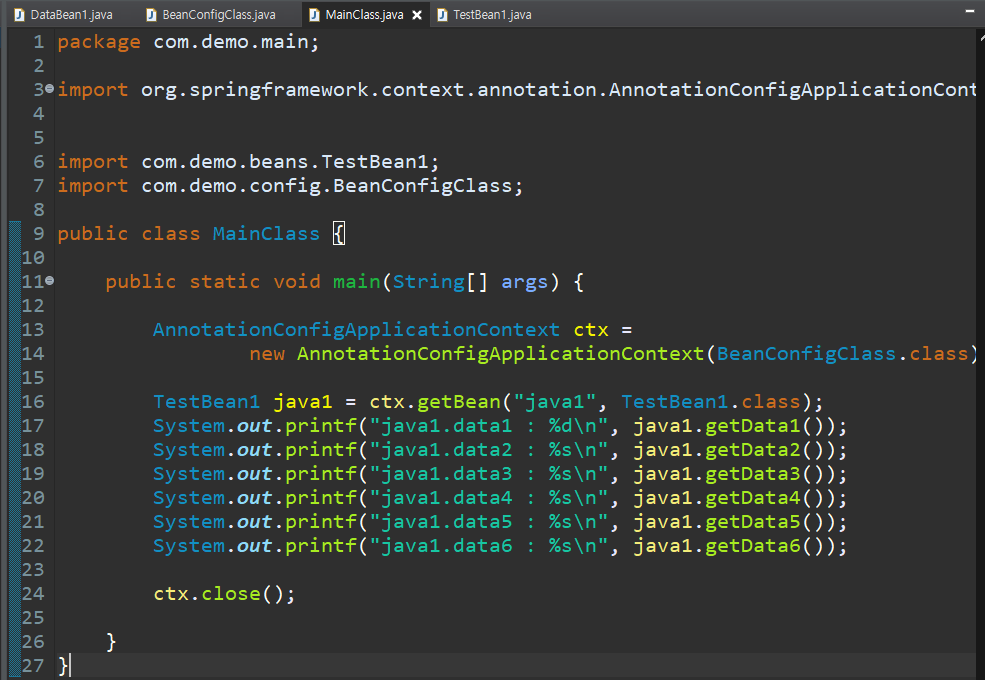This screenshot has width=985, height=680.
Task: Open the BeanConfigClass.java editor tab
Action: coord(212,14)
